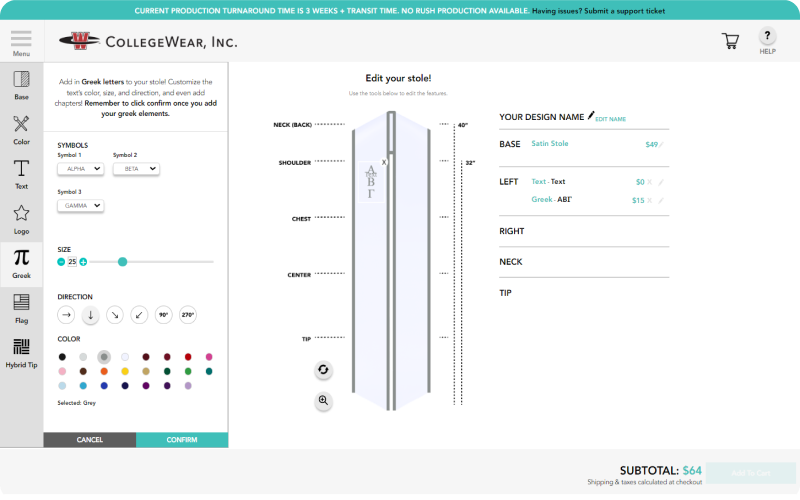Open Symbol 1 ALPHA dropdown
800x500 pixels.
81,168
